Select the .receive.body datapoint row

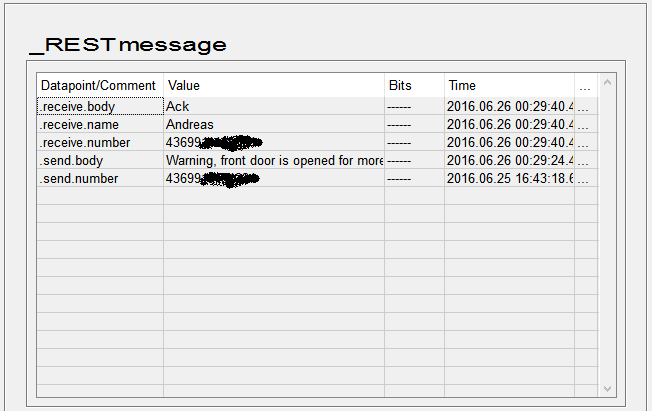click(99, 106)
